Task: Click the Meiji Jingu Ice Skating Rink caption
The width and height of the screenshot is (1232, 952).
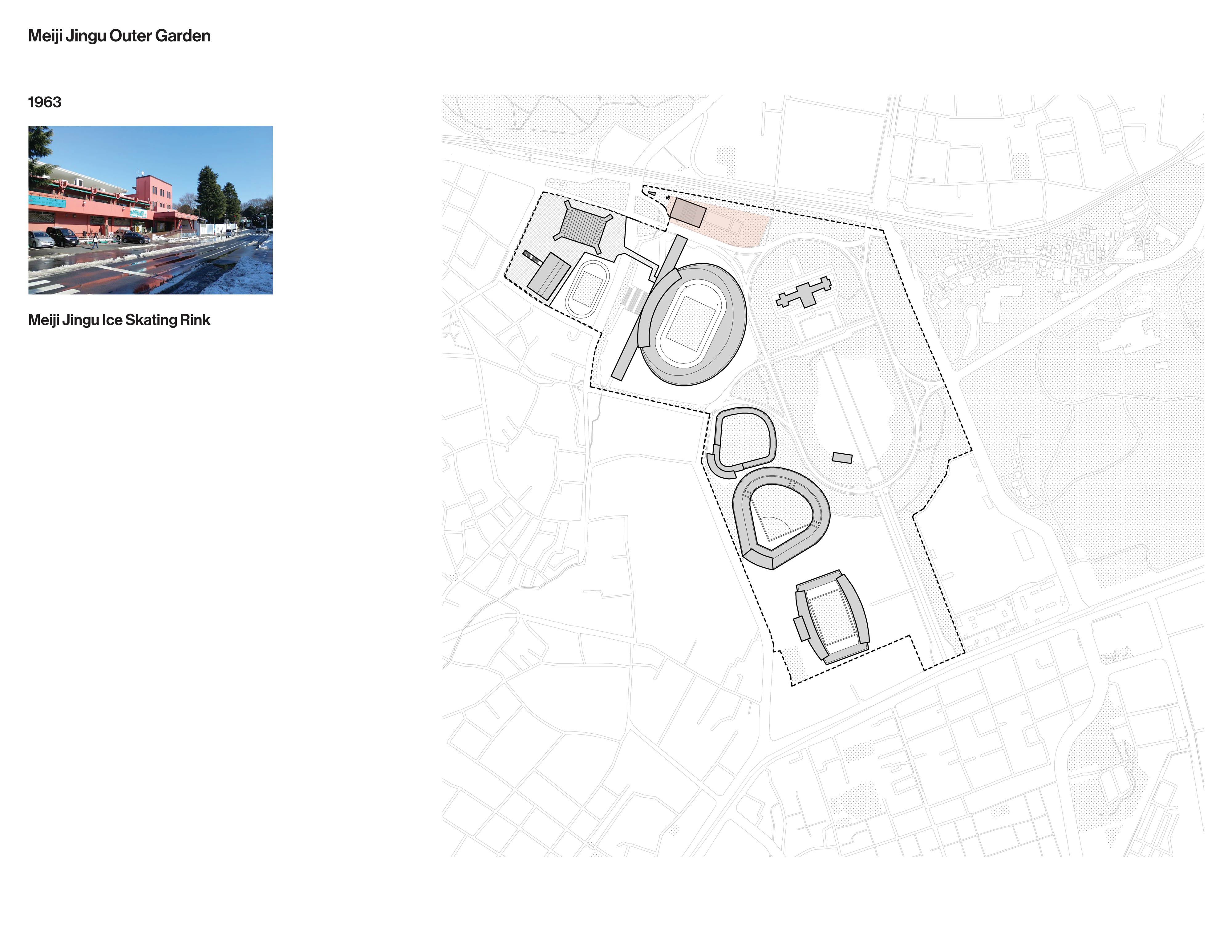Action: (x=119, y=320)
